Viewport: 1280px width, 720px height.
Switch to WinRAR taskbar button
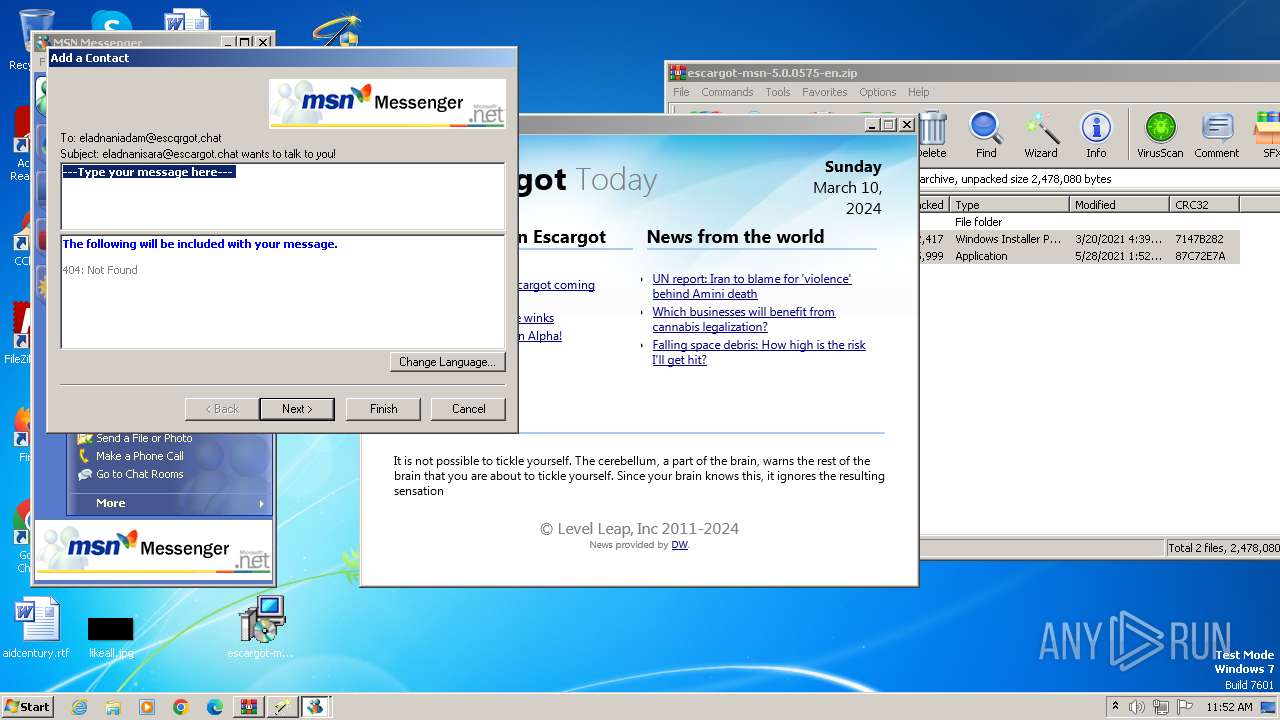[x=249, y=707]
